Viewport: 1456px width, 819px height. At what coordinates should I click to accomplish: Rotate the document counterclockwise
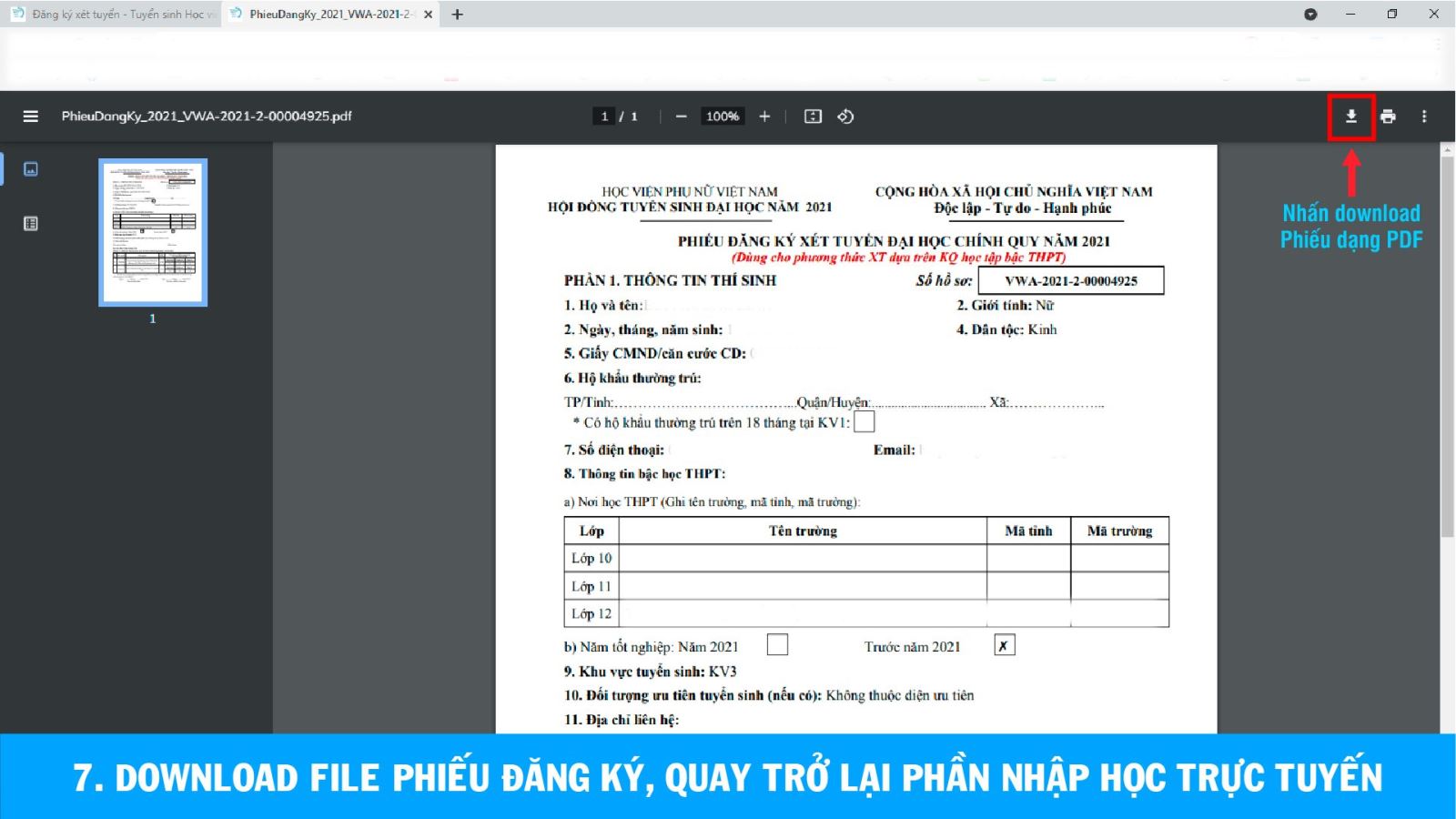pyautogui.click(x=845, y=116)
